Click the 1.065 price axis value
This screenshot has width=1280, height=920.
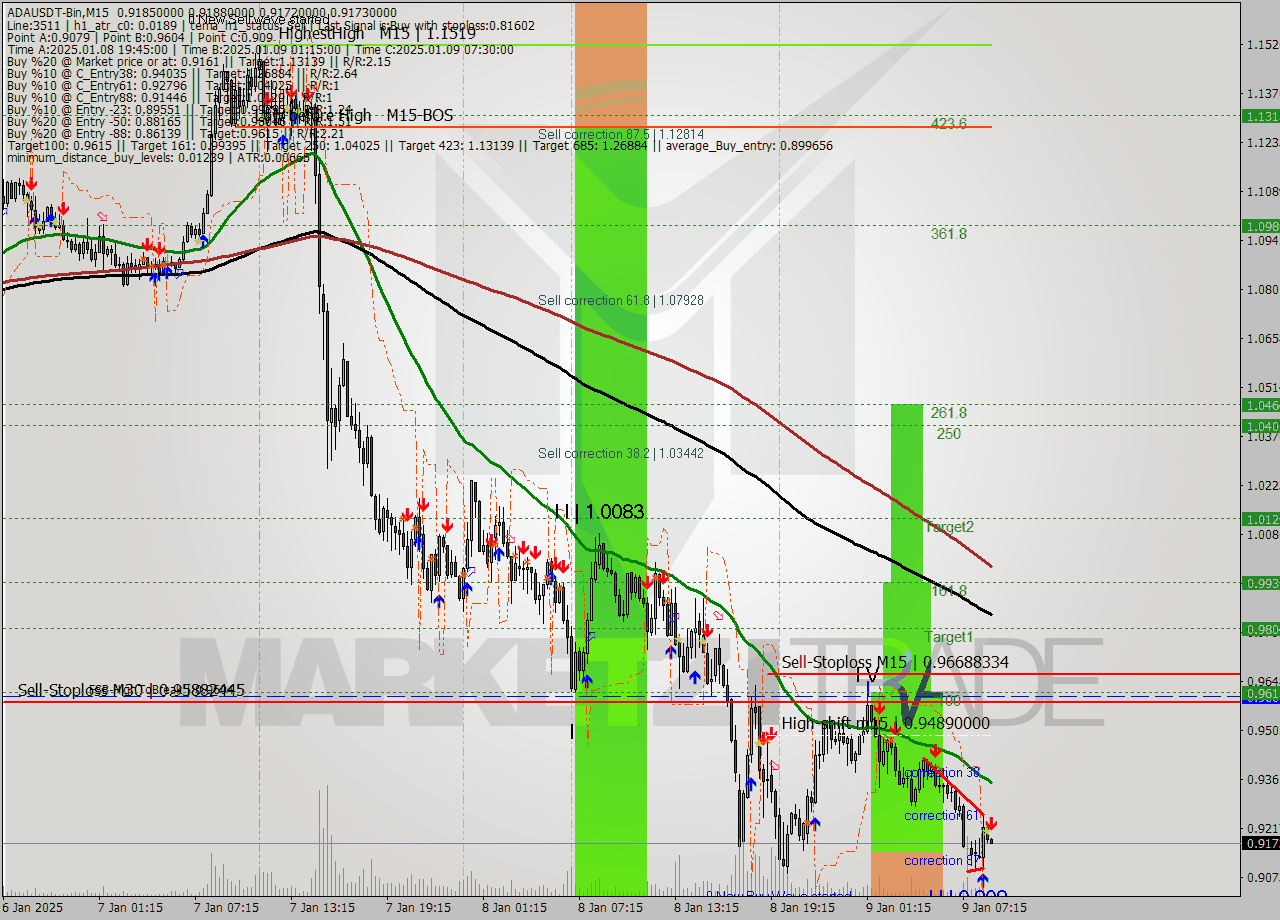(x=1262, y=339)
